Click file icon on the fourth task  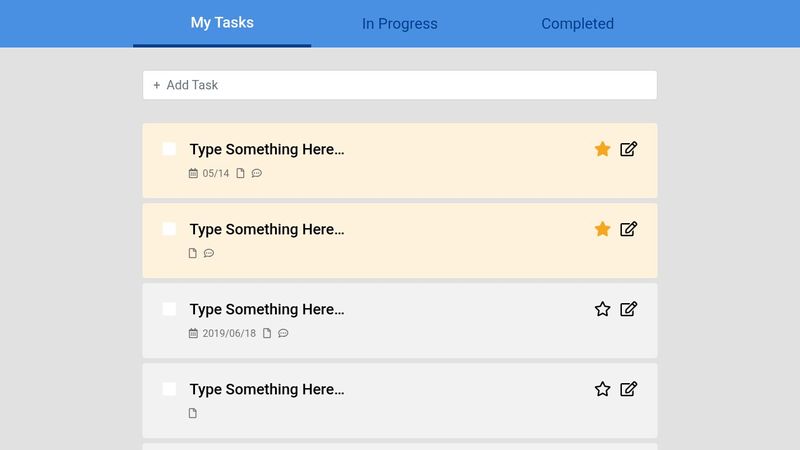193,413
